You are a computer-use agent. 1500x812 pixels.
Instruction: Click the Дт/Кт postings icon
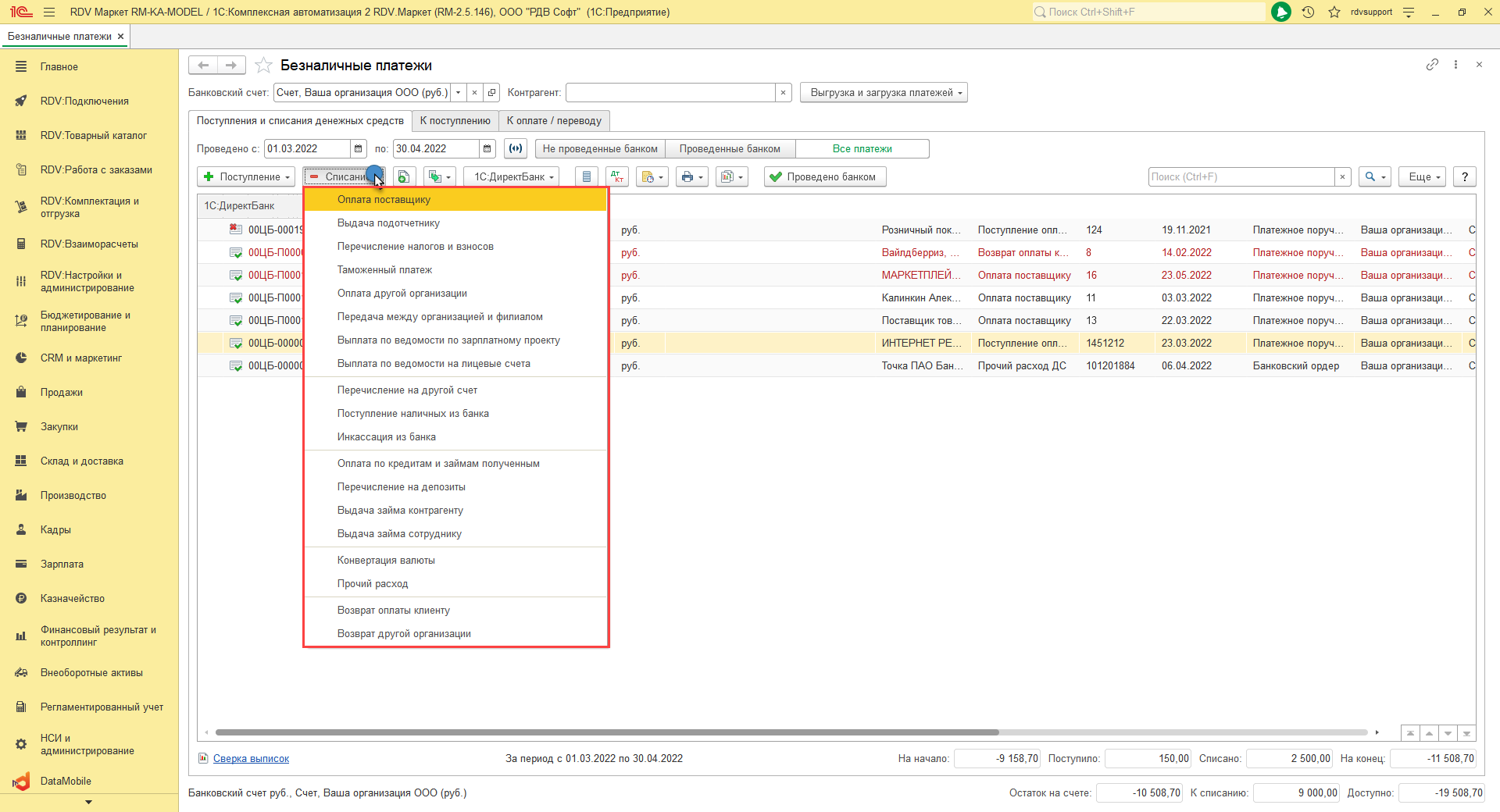point(617,177)
